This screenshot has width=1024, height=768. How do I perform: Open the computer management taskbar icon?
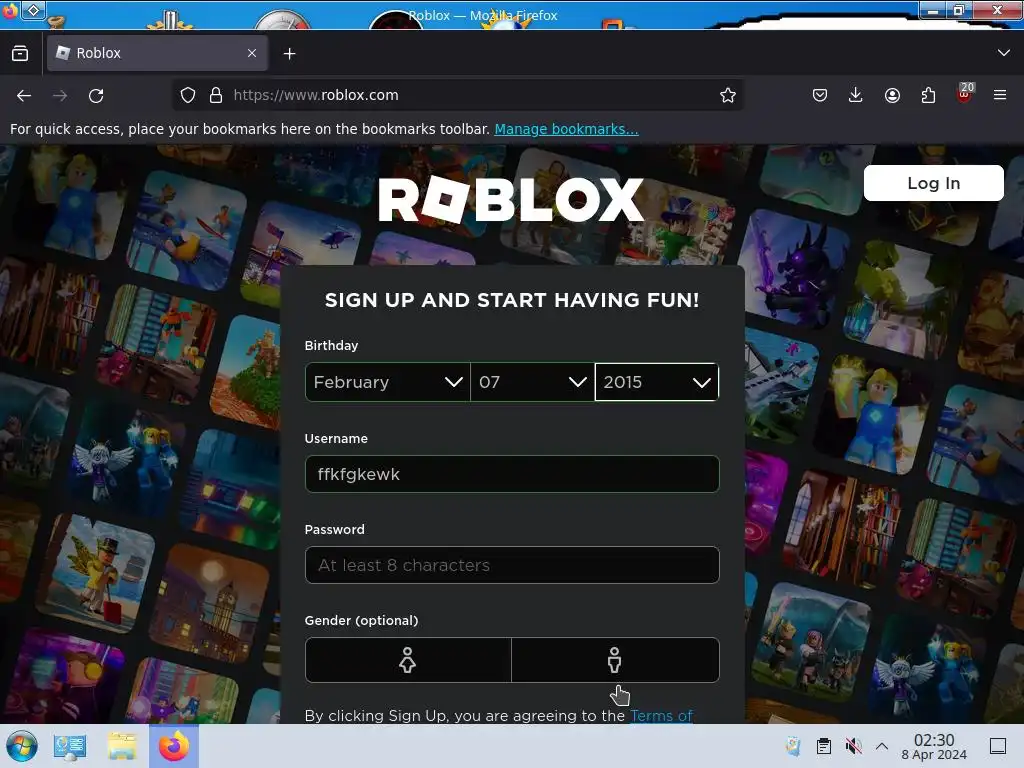tap(70, 746)
